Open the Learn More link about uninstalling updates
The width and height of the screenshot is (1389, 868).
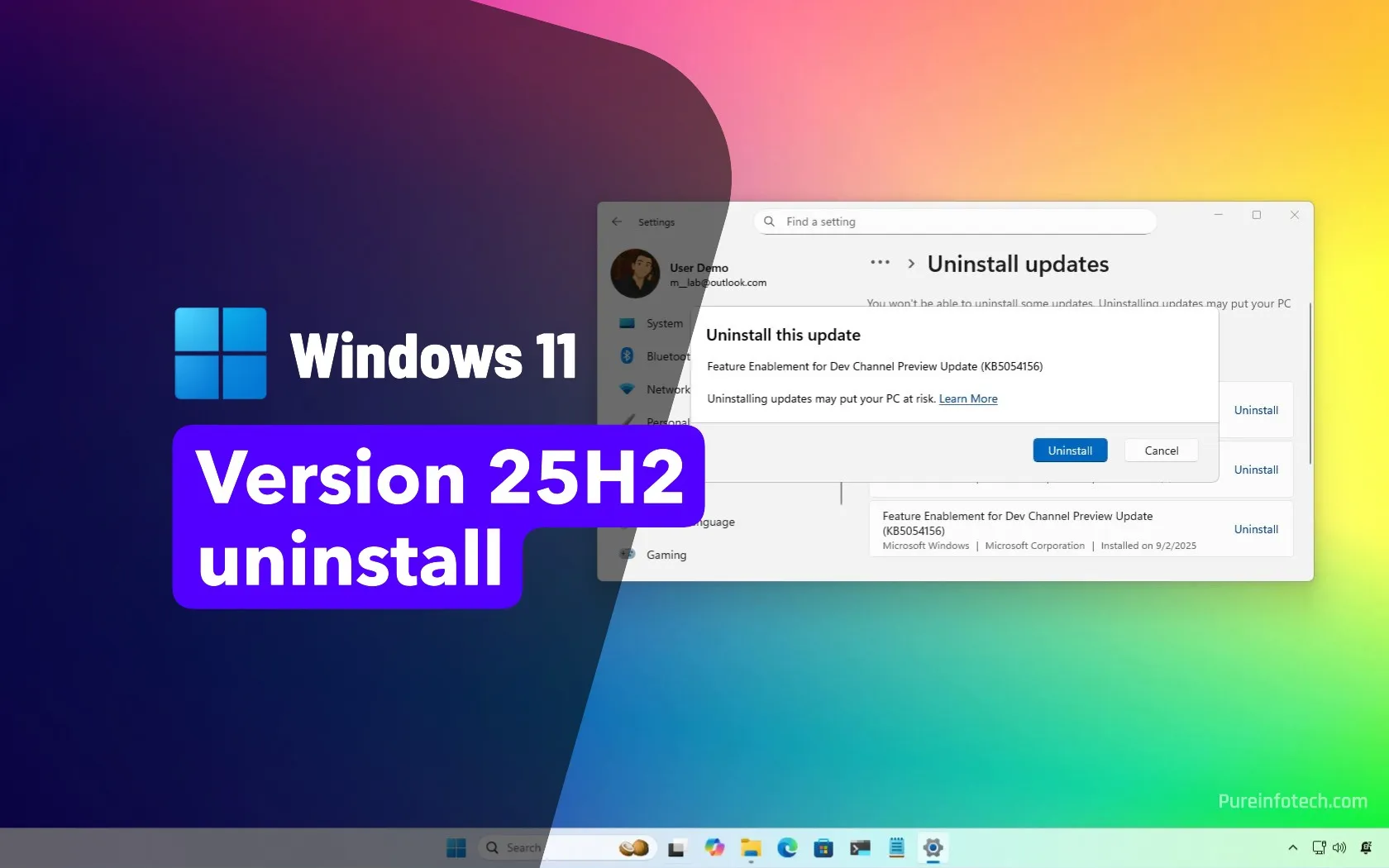click(x=967, y=398)
